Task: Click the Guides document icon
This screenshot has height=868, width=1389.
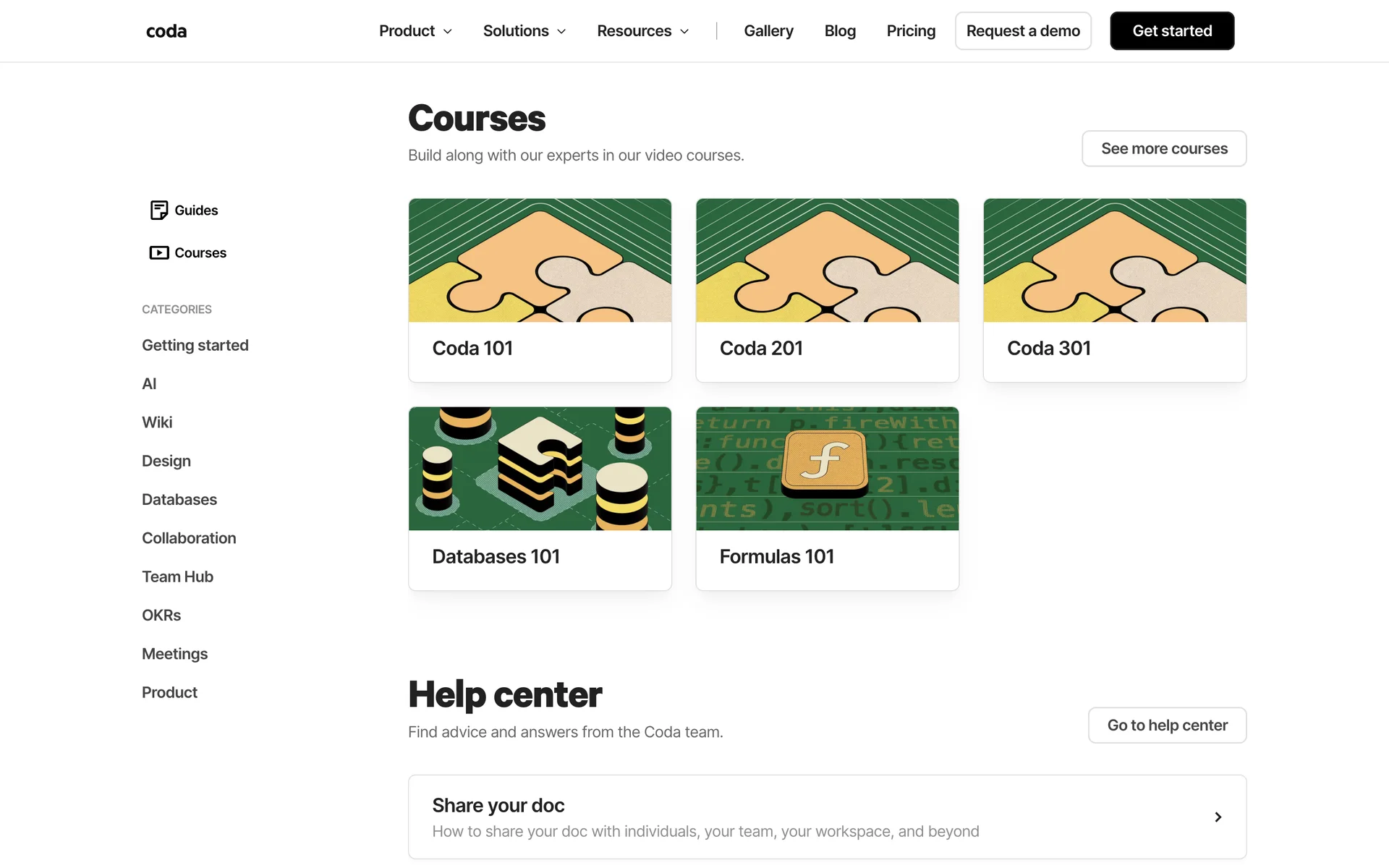Action: [159, 210]
